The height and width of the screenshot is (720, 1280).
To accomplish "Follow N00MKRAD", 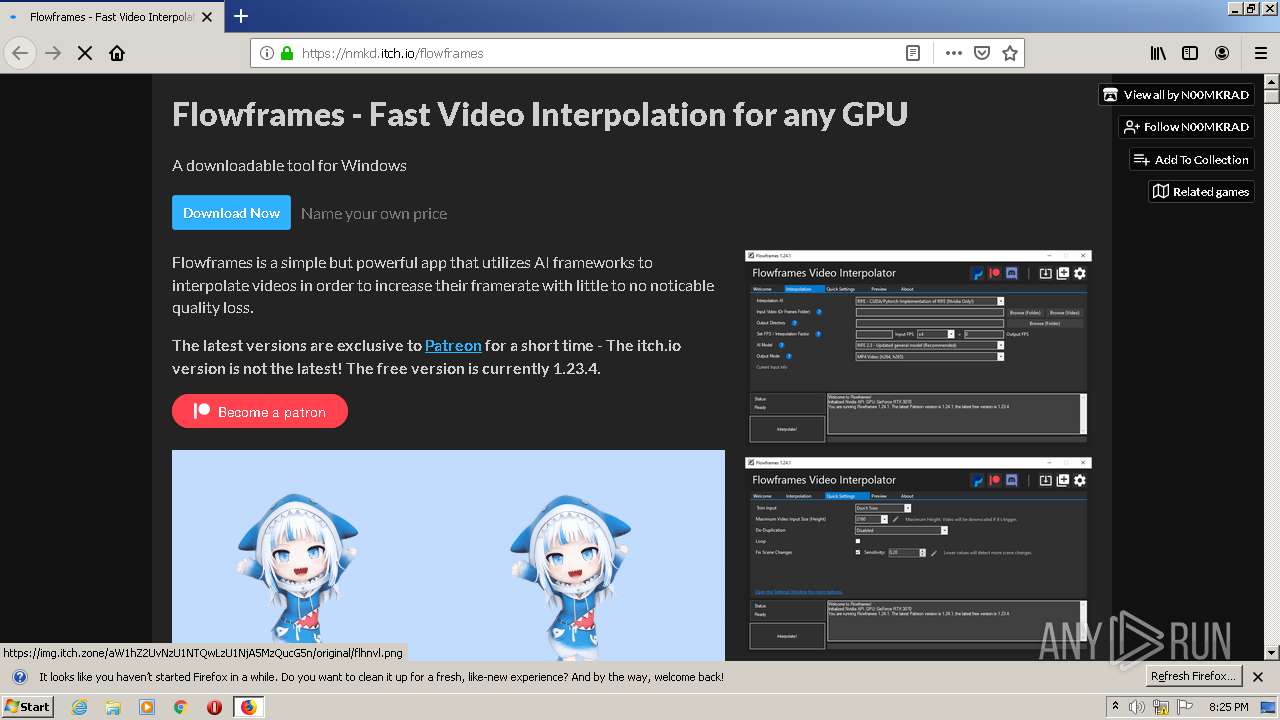I will click(1186, 127).
